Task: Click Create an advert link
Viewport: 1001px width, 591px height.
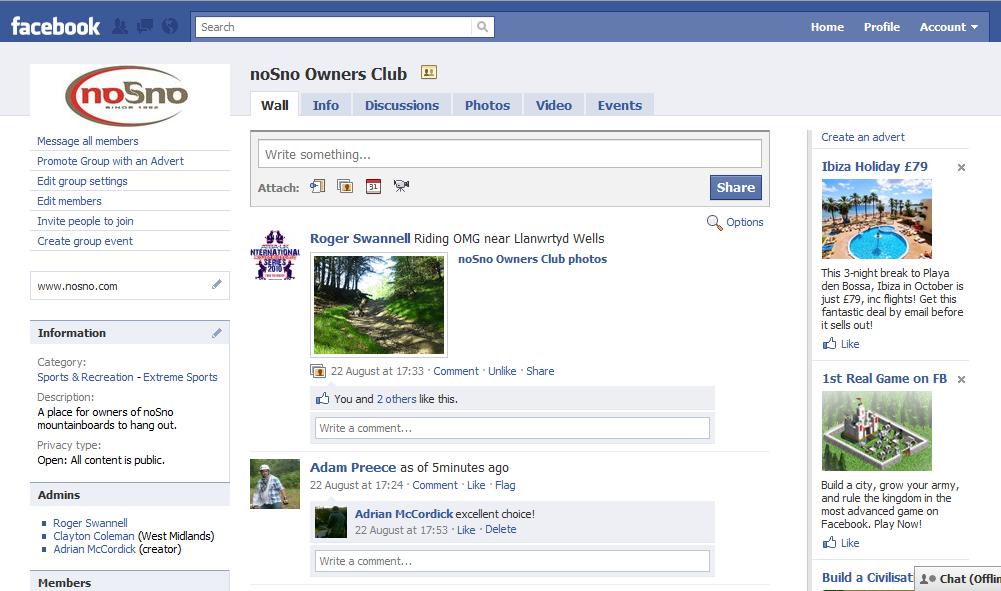Action: tap(862, 137)
